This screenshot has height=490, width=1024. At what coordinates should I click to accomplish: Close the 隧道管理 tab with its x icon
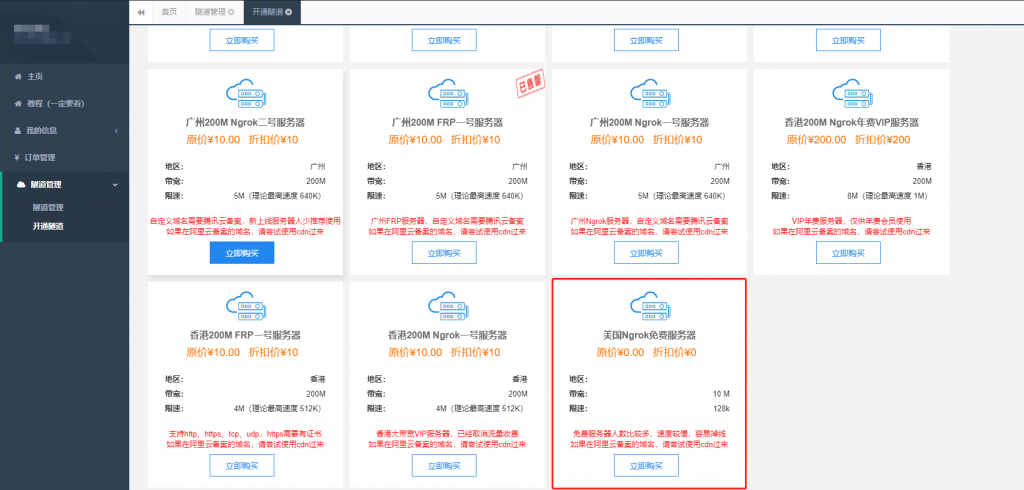click(231, 12)
